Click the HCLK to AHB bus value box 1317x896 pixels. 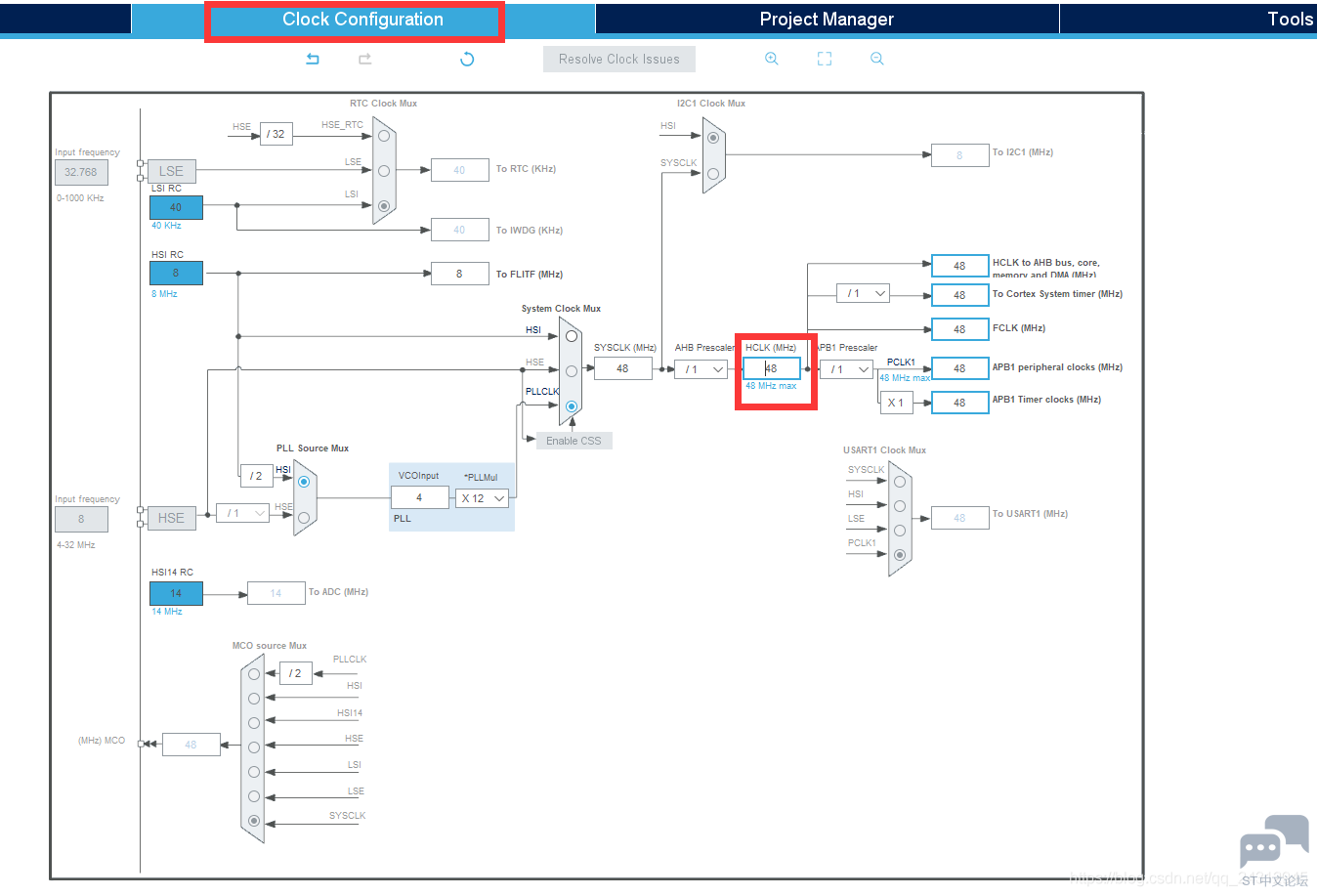[959, 266]
